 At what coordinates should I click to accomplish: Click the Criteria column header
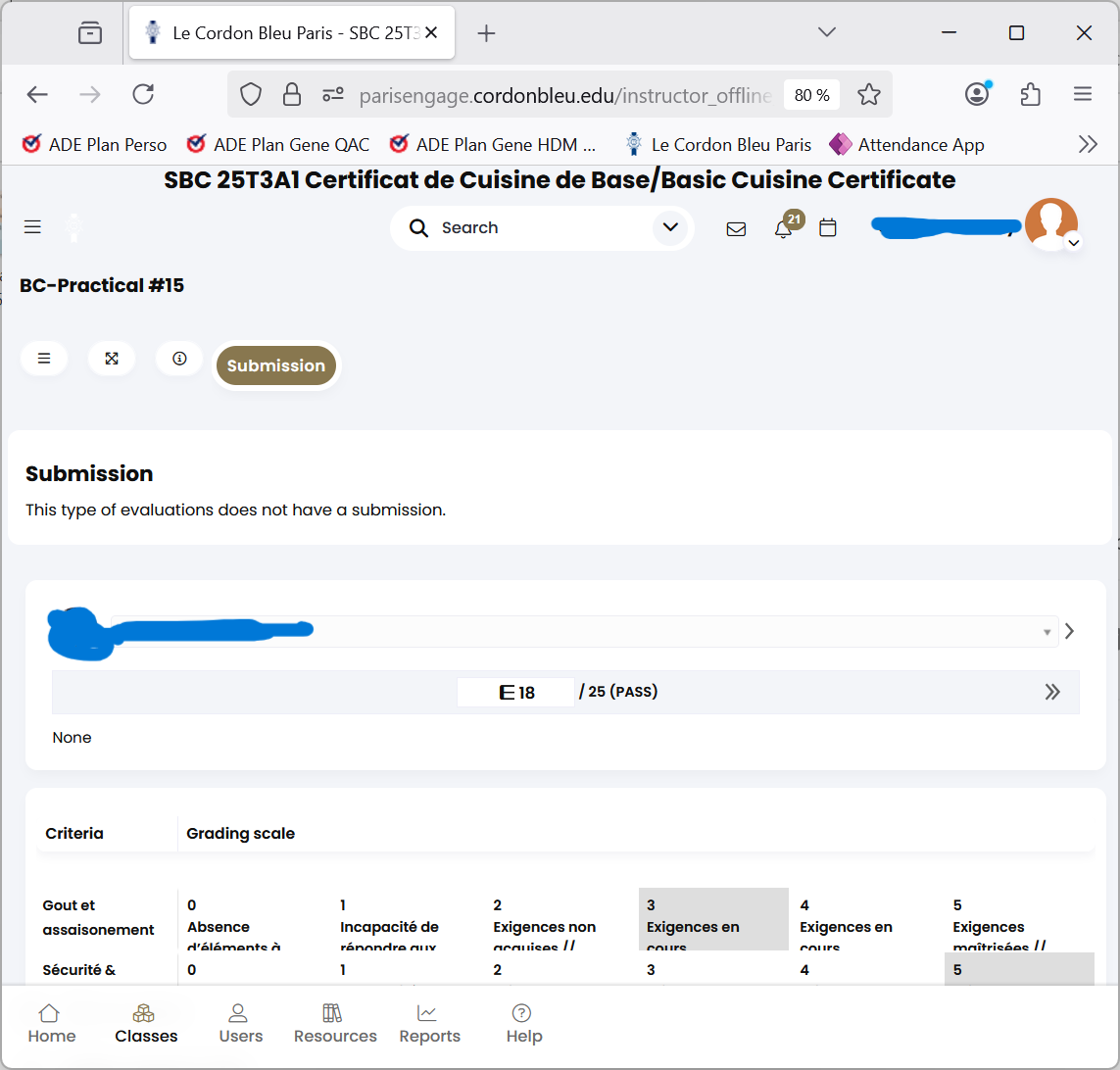(x=74, y=834)
